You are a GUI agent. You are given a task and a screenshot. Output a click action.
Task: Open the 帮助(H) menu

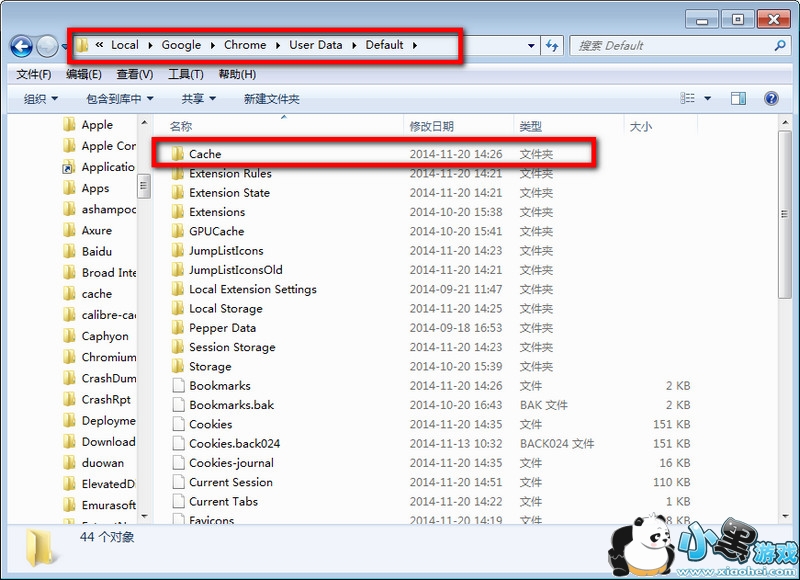click(x=237, y=74)
